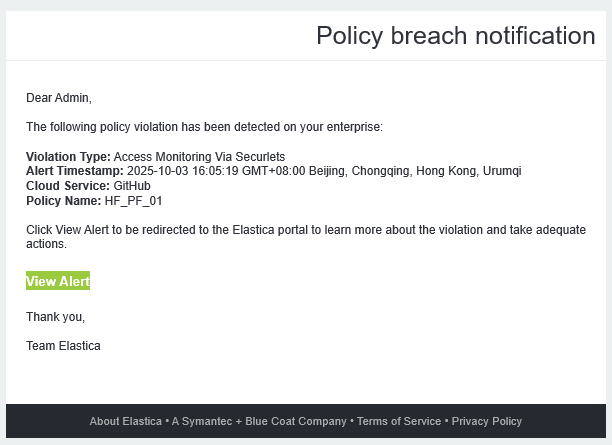The width and height of the screenshot is (612, 445).
Task: Select the HF_PF_01 policy name value
Action: [133, 201]
